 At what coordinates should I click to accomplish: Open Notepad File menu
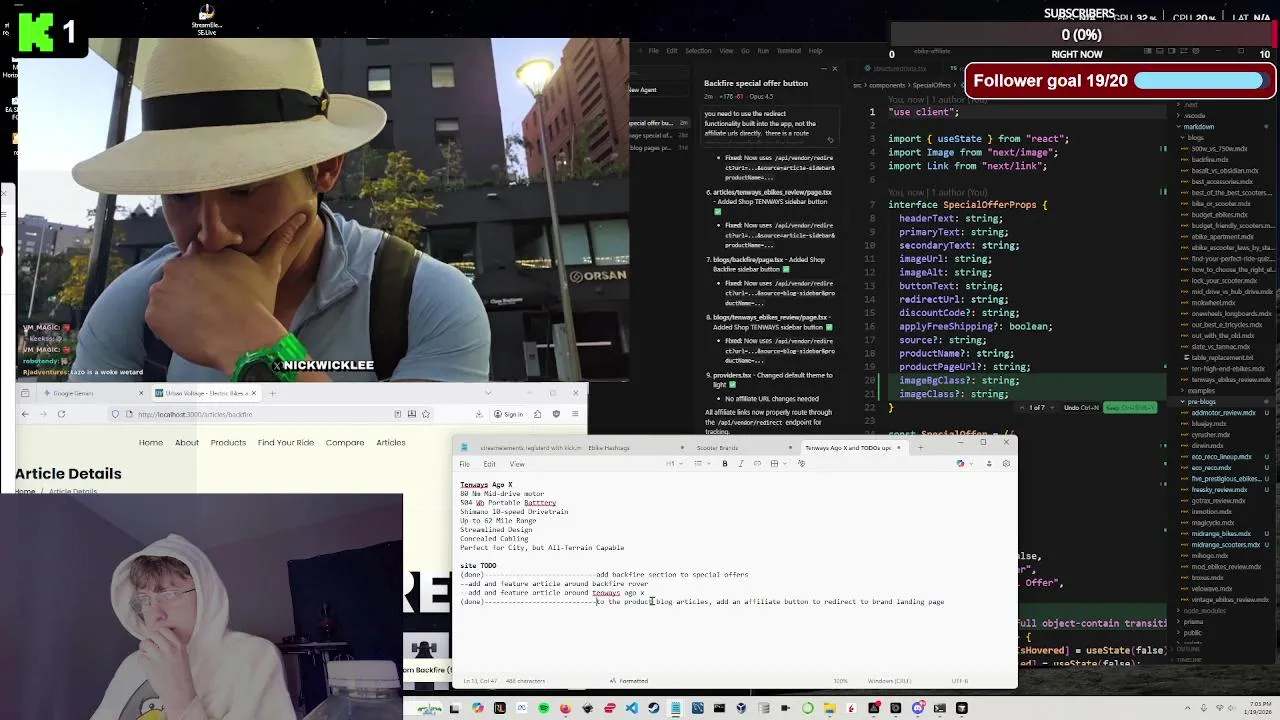[x=464, y=464]
